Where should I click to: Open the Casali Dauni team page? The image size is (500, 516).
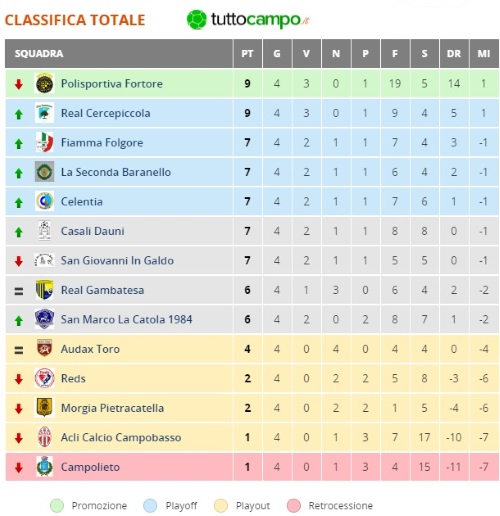(93, 231)
